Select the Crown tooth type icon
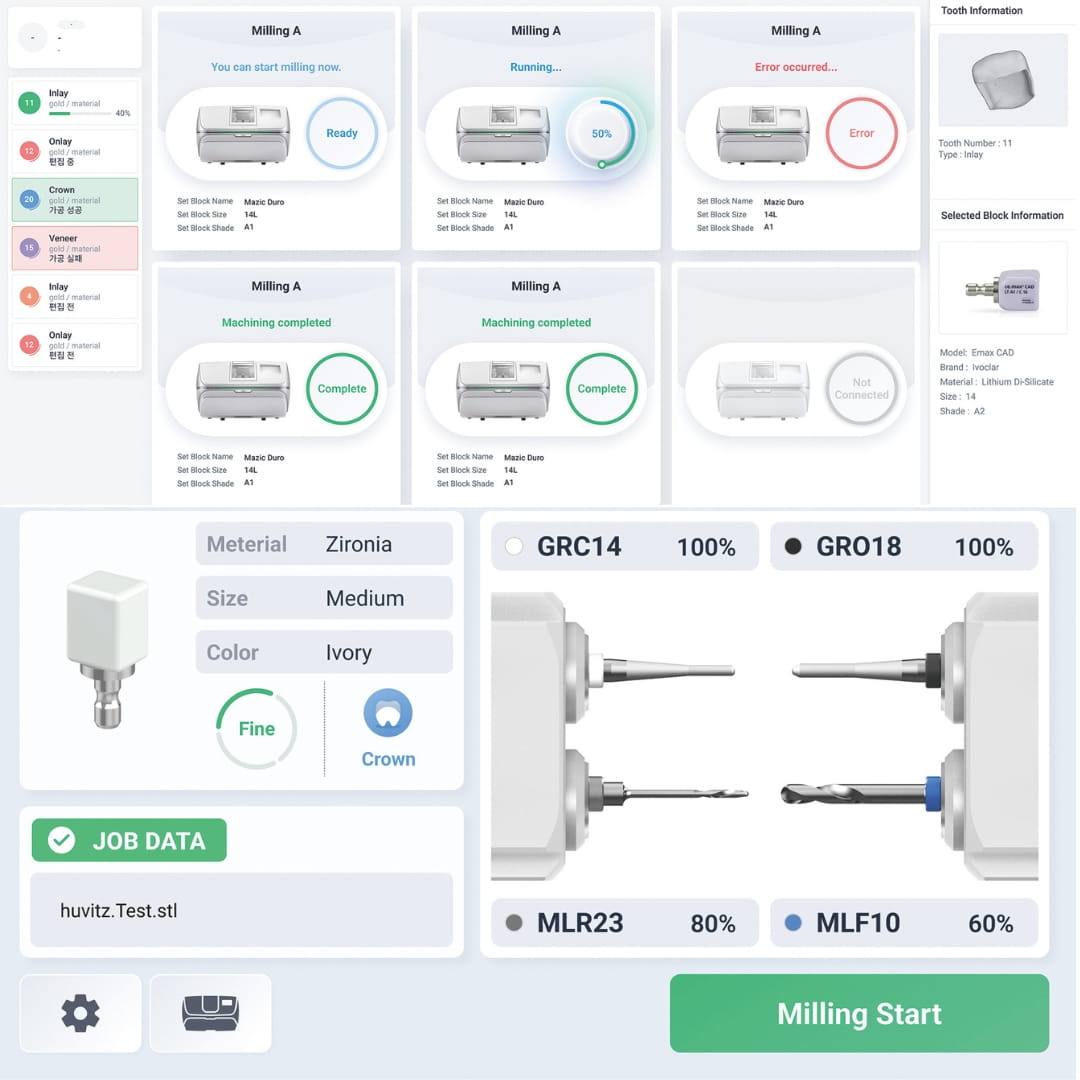 click(x=388, y=713)
